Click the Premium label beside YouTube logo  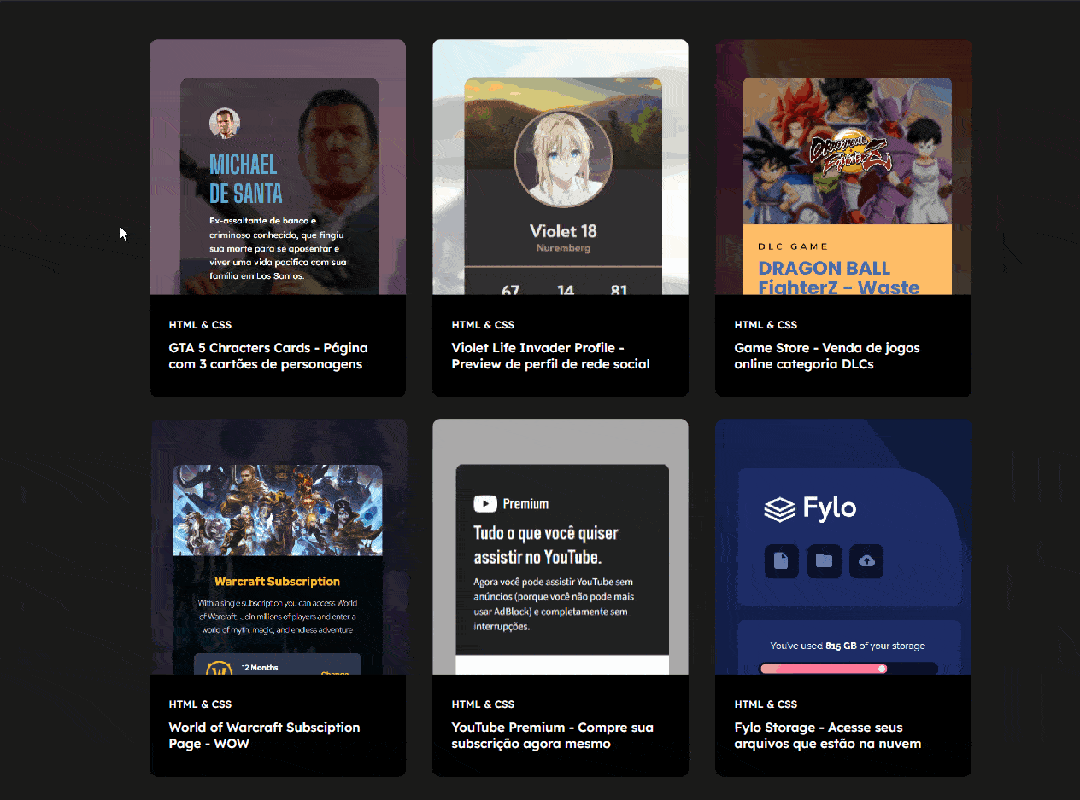tap(526, 504)
